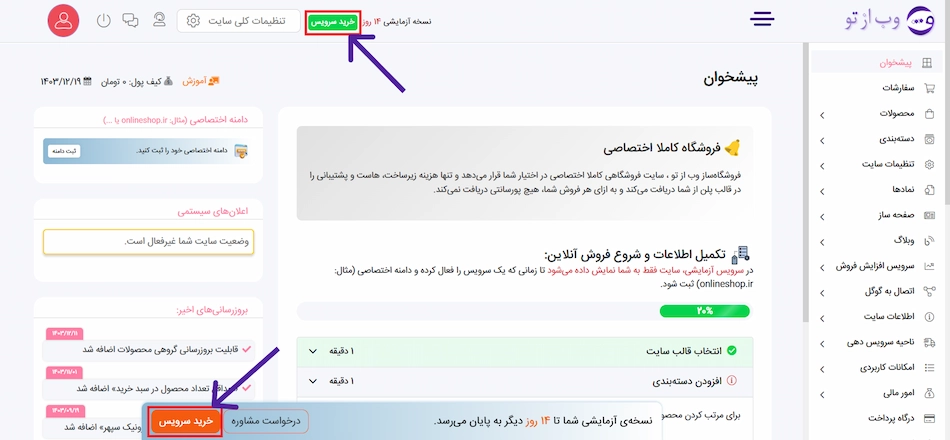950x440 pixels.
Task: Click the صفحه ساز page builder icon
Action: tap(929, 215)
